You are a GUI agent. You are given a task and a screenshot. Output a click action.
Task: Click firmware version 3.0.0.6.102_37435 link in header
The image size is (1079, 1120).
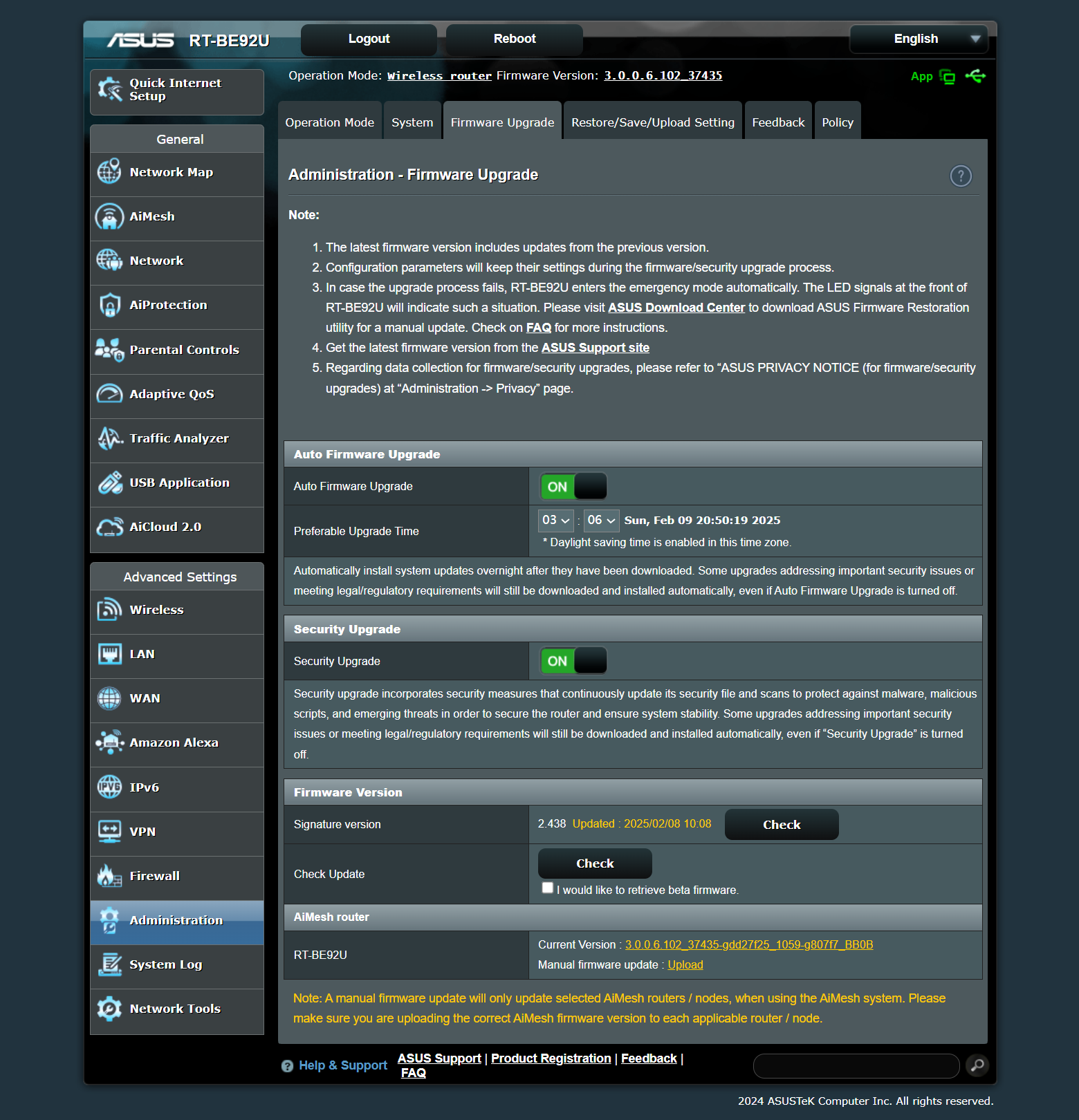coord(663,76)
